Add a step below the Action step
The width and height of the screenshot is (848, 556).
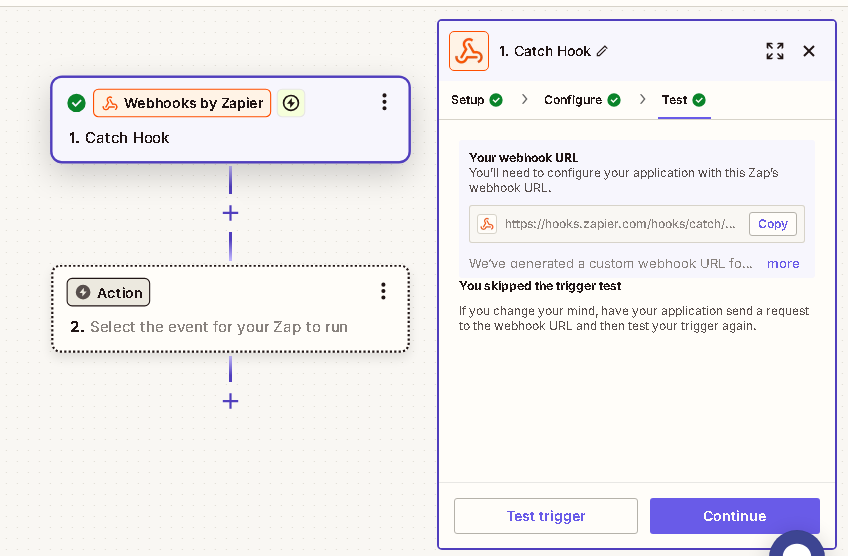tap(230, 401)
